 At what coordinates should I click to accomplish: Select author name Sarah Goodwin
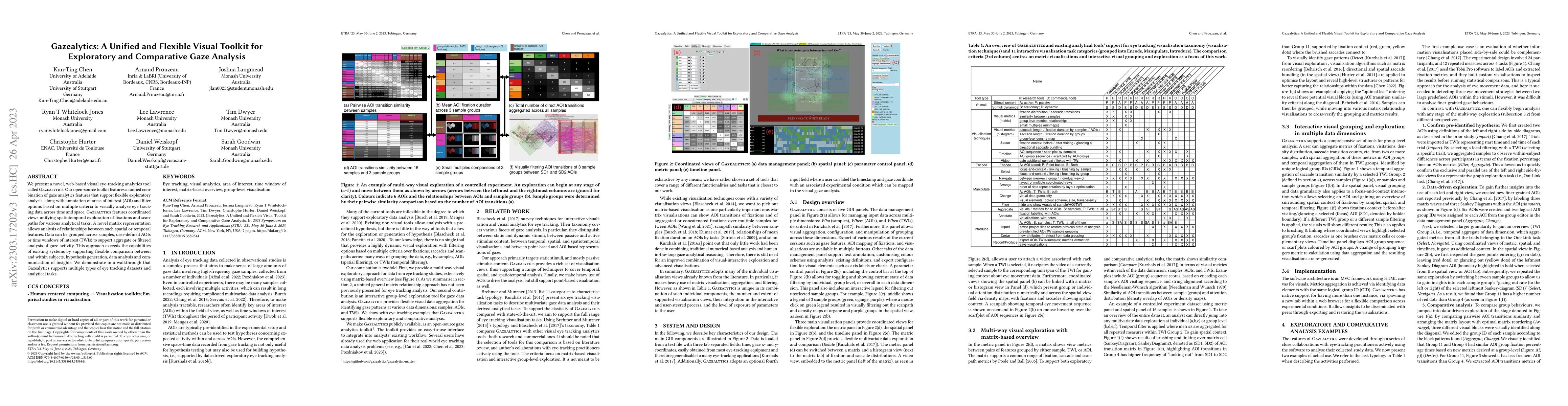(x=241, y=142)
